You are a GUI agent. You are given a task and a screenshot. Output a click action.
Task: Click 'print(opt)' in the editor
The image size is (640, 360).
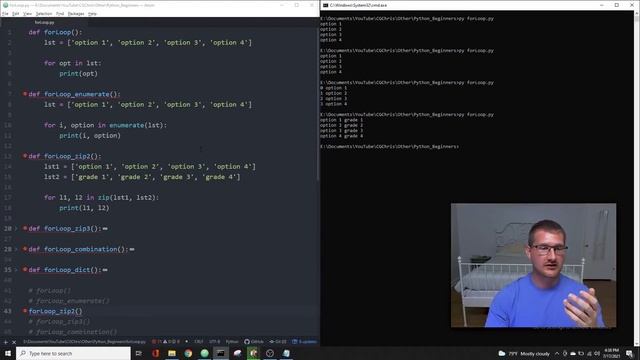point(78,74)
